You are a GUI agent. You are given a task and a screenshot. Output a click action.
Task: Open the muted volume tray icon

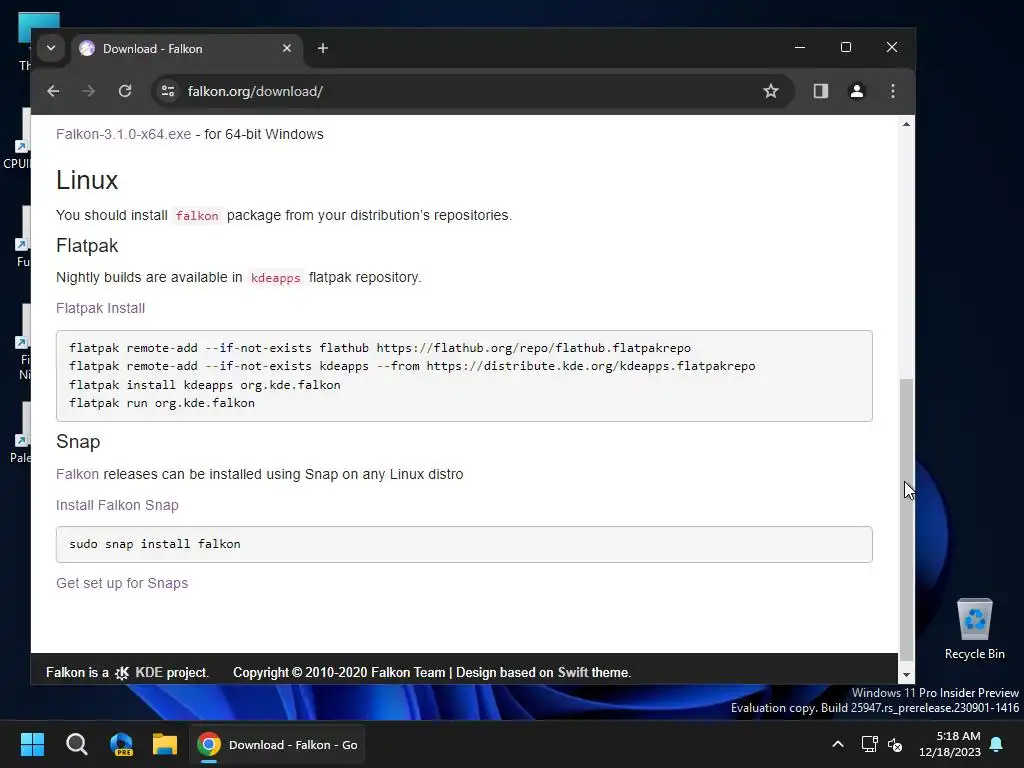point(895,744)
